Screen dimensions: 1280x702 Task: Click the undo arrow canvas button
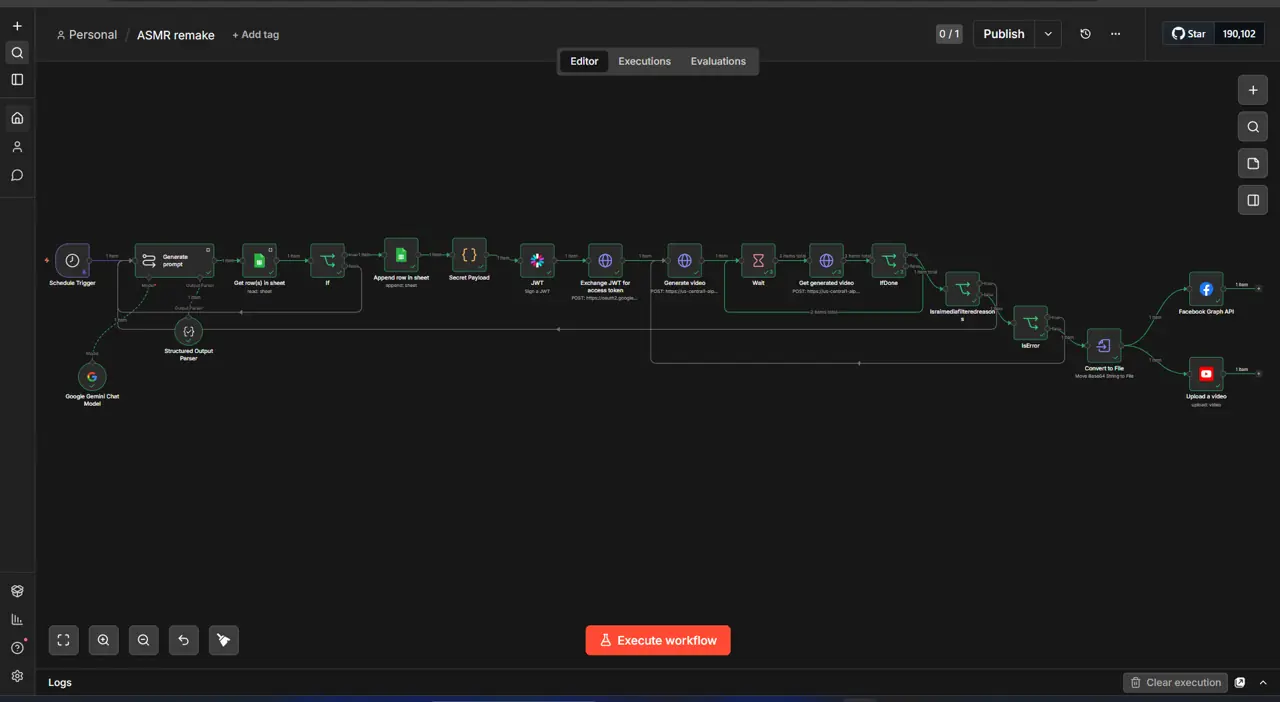click(183, 640)
